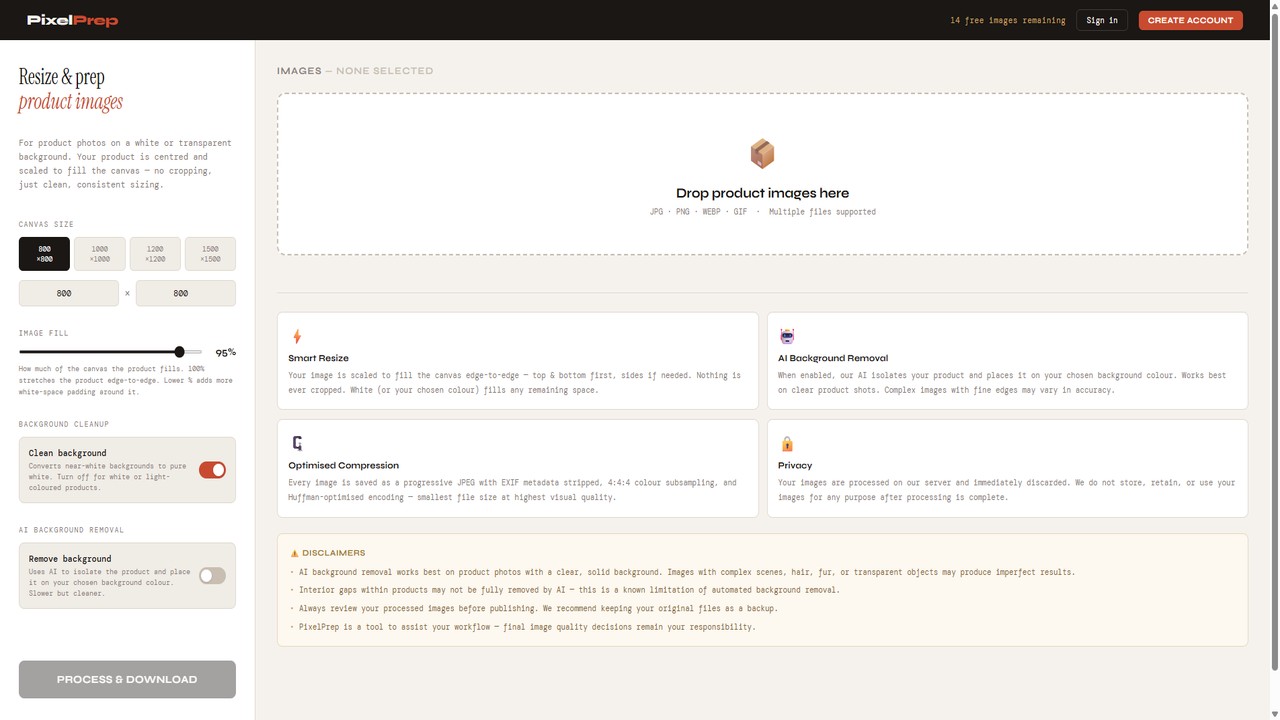Focus the canvas width input field
The width and height of the screenshot is (1280, 720).
(x=68, y=293)
